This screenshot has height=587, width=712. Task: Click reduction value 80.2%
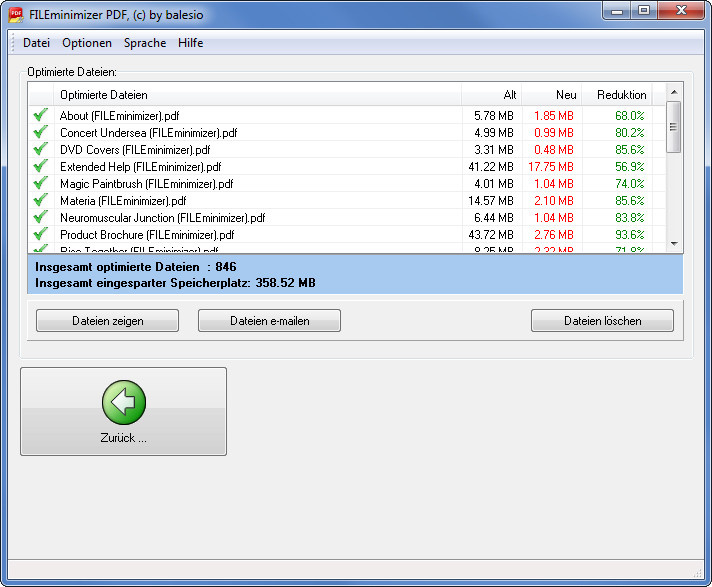pos(630,133)
